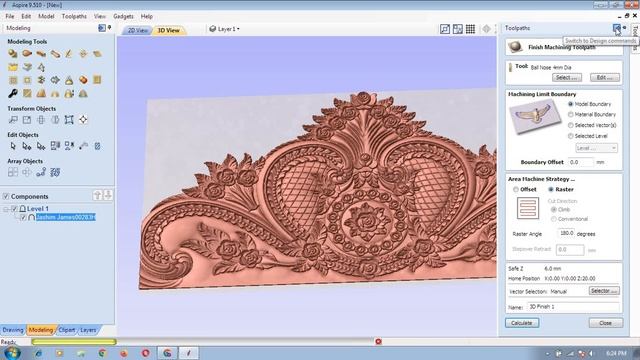Click the zoom to fit view icon
The height and width of the screenshot is (360, 640).
click(x=445, y=29)
